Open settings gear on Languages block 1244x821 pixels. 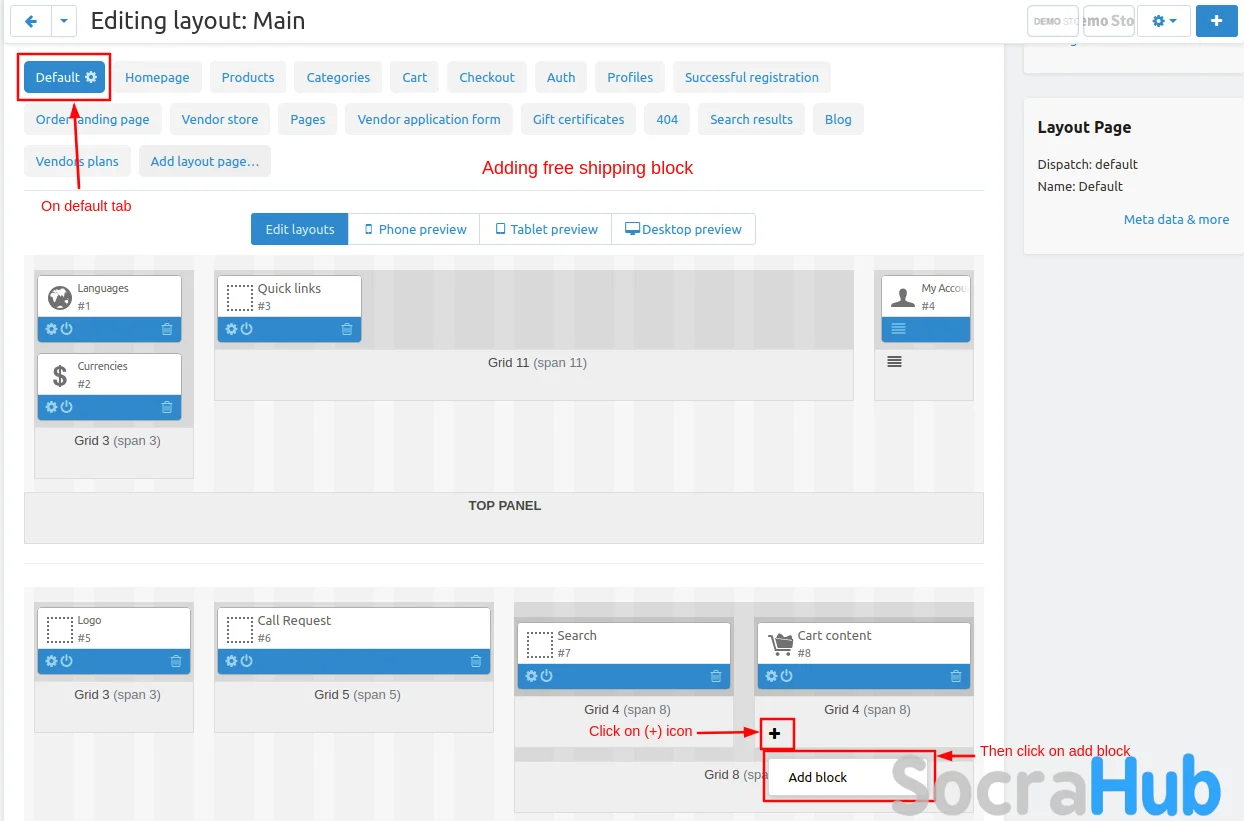pos(52,329)
